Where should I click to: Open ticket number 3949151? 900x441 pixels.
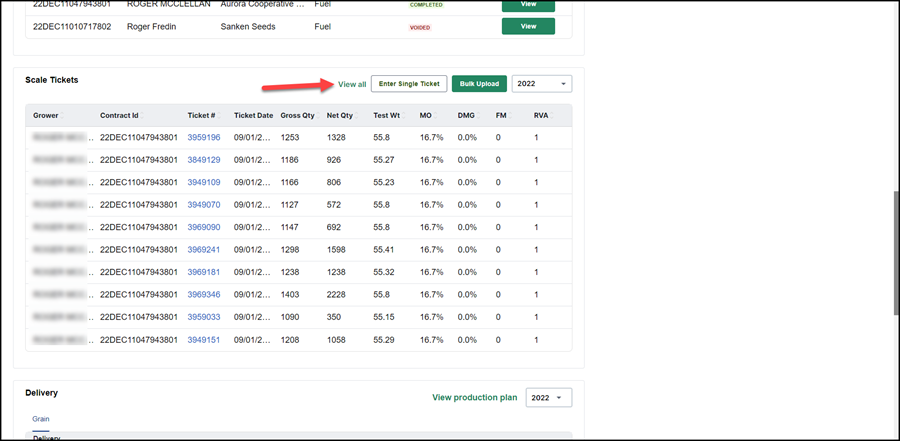(x=204, y=340)
